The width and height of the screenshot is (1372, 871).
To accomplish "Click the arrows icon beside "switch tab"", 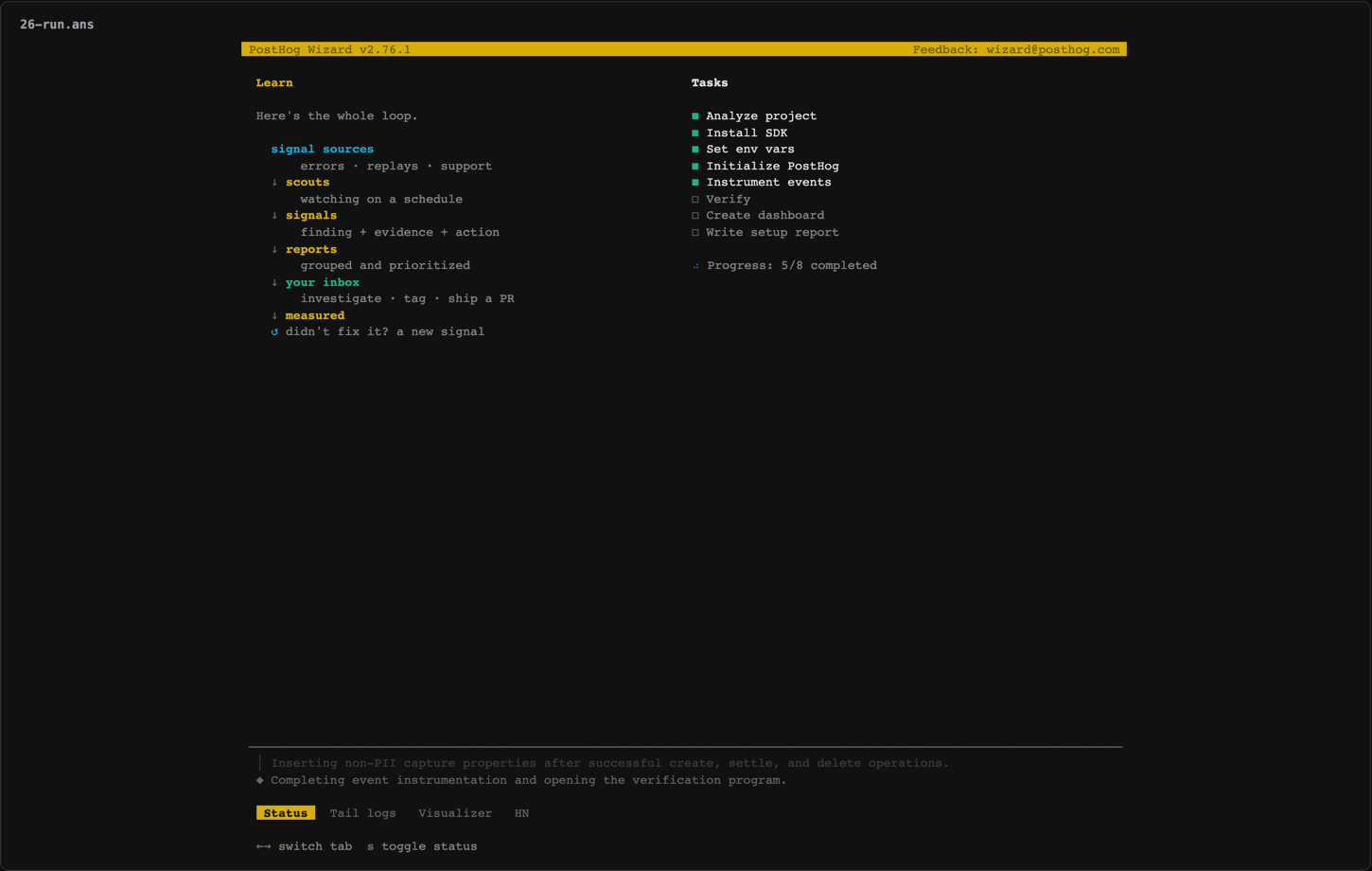I will pos(263,846).
